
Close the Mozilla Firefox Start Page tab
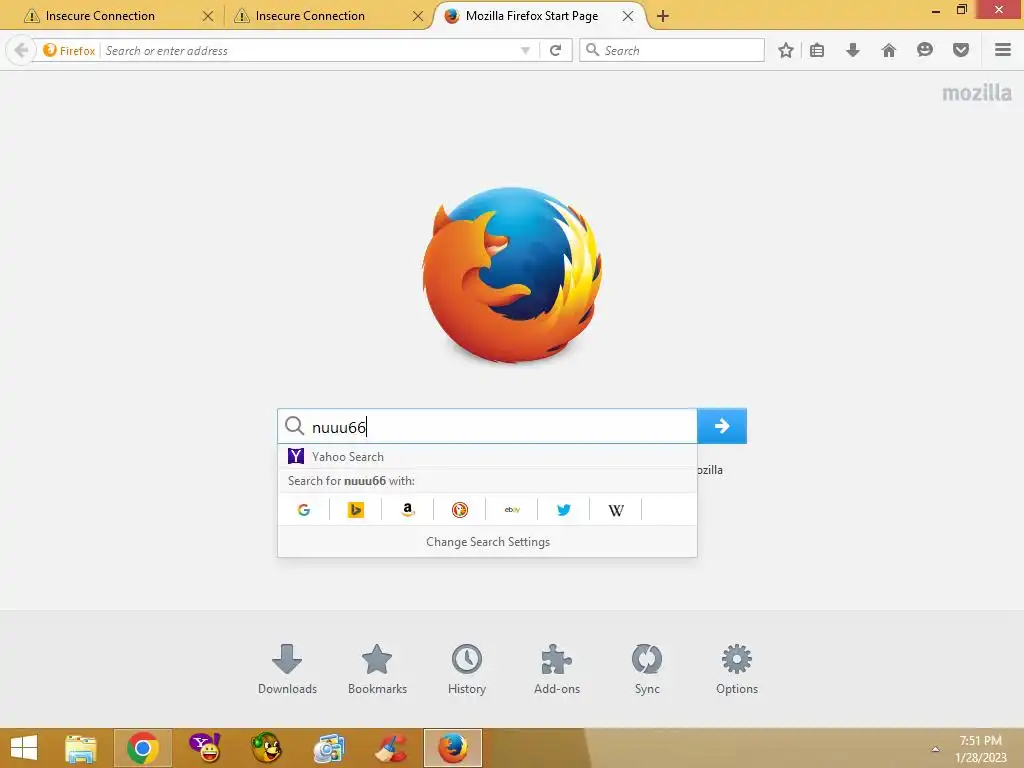point(628,16)
